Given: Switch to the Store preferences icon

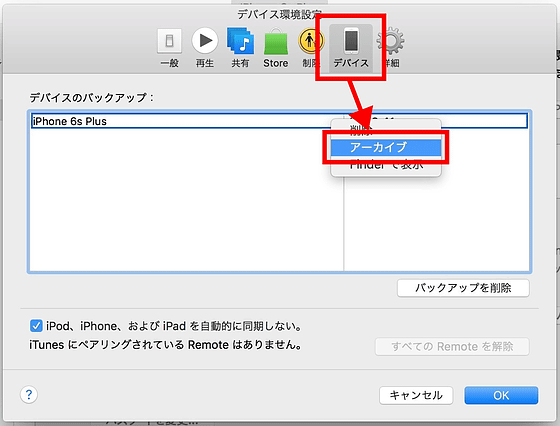Looking at the screenshot, I should [x=275, y=48].
